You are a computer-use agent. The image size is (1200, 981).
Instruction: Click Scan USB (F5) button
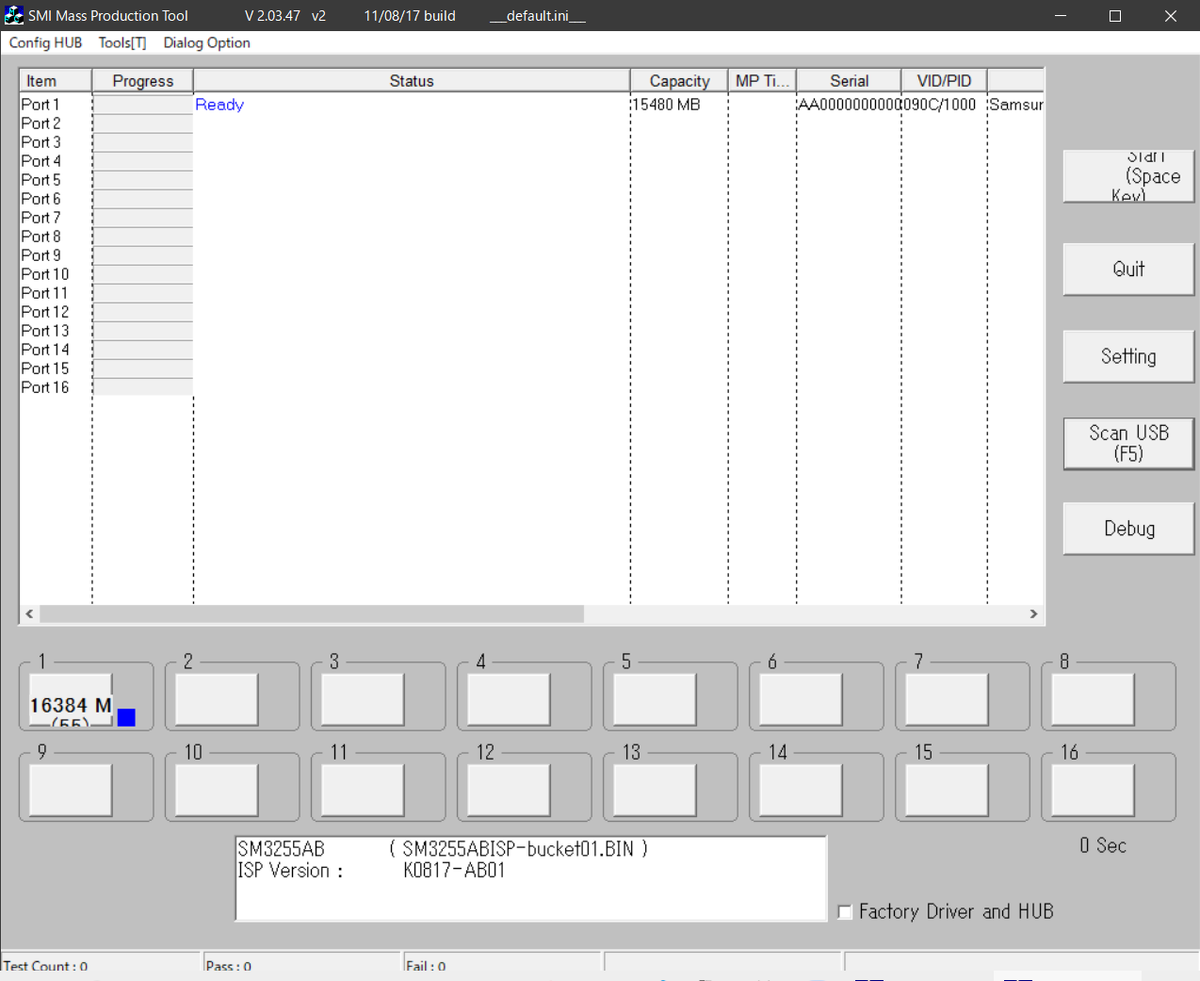1128,443
